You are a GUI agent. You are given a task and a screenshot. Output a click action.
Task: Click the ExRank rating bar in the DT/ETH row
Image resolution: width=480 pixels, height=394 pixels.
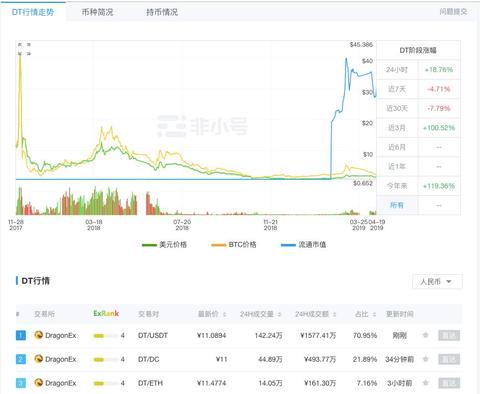point(105,384)
